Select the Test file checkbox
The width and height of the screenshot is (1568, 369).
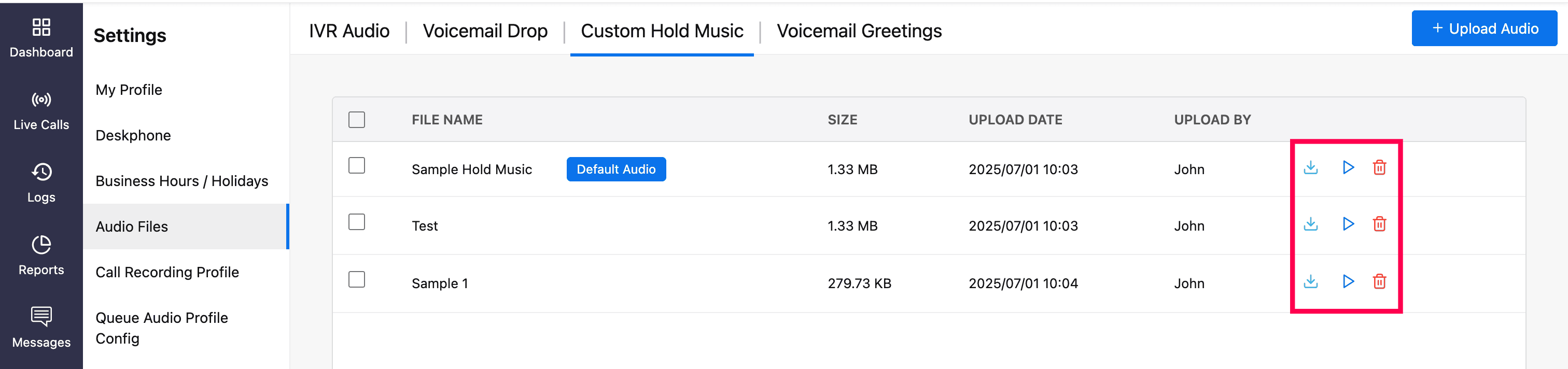(357, 222)
